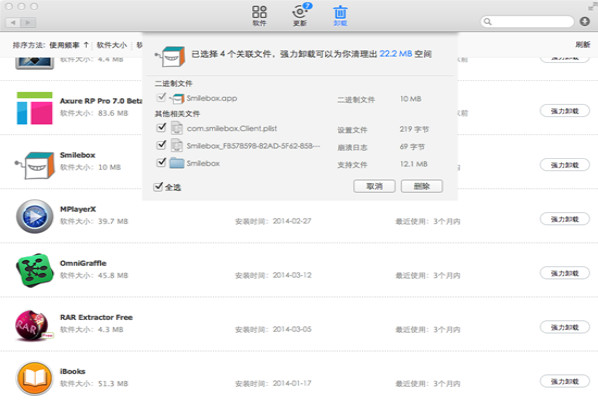598x402 pixels.
Task: Uncheck the Smilebox_FB578598 crash log checkbox
Action: click(161, 145)
